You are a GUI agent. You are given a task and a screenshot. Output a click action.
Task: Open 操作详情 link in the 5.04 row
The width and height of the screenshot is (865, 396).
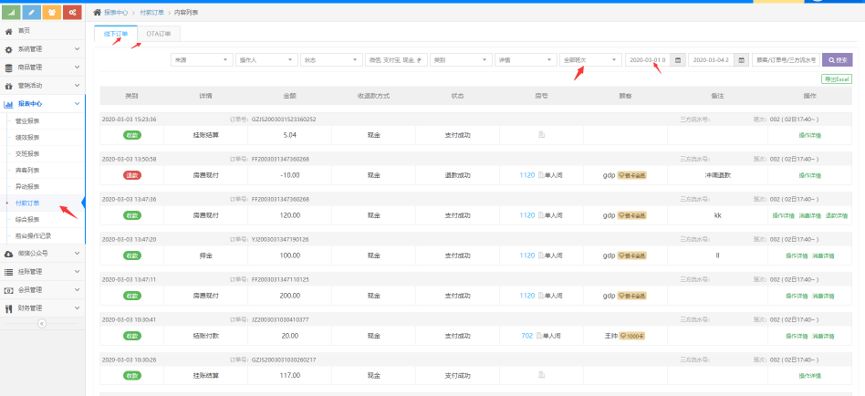coord(810,135)
